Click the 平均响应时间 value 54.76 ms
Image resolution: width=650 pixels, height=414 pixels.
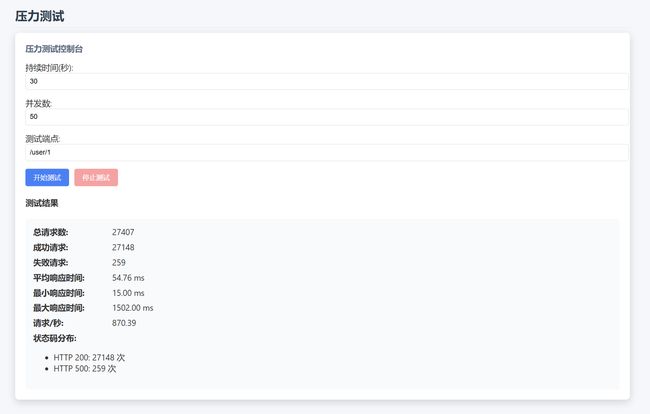128,278
